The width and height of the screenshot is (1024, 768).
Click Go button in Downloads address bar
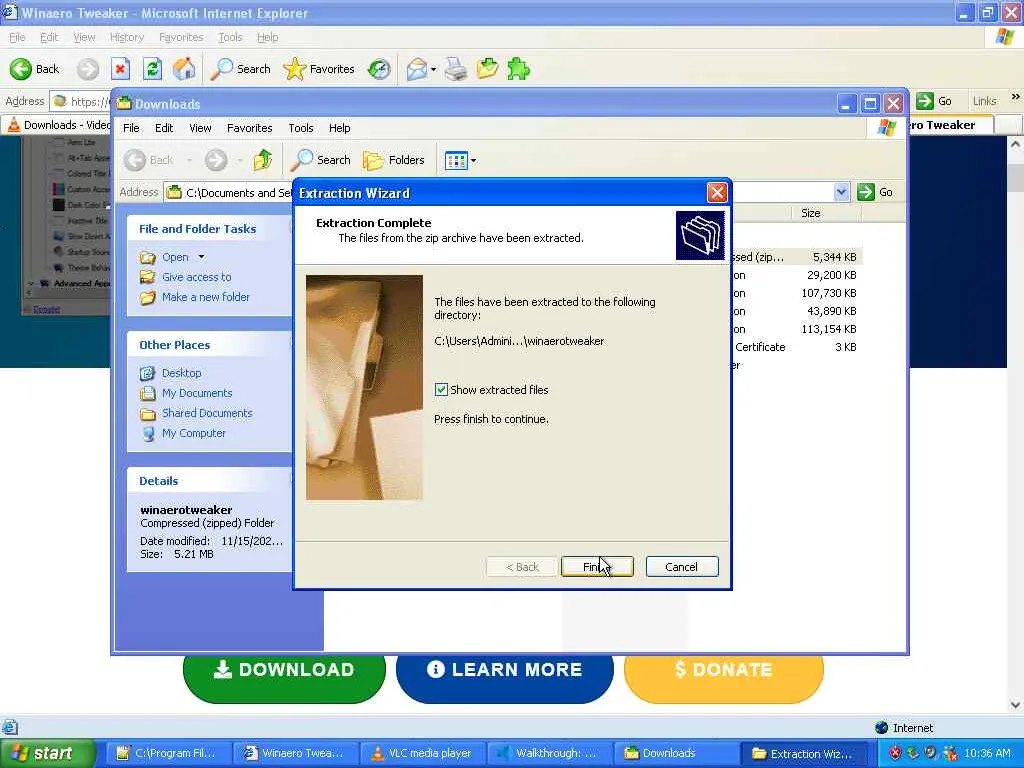point(876,192)
